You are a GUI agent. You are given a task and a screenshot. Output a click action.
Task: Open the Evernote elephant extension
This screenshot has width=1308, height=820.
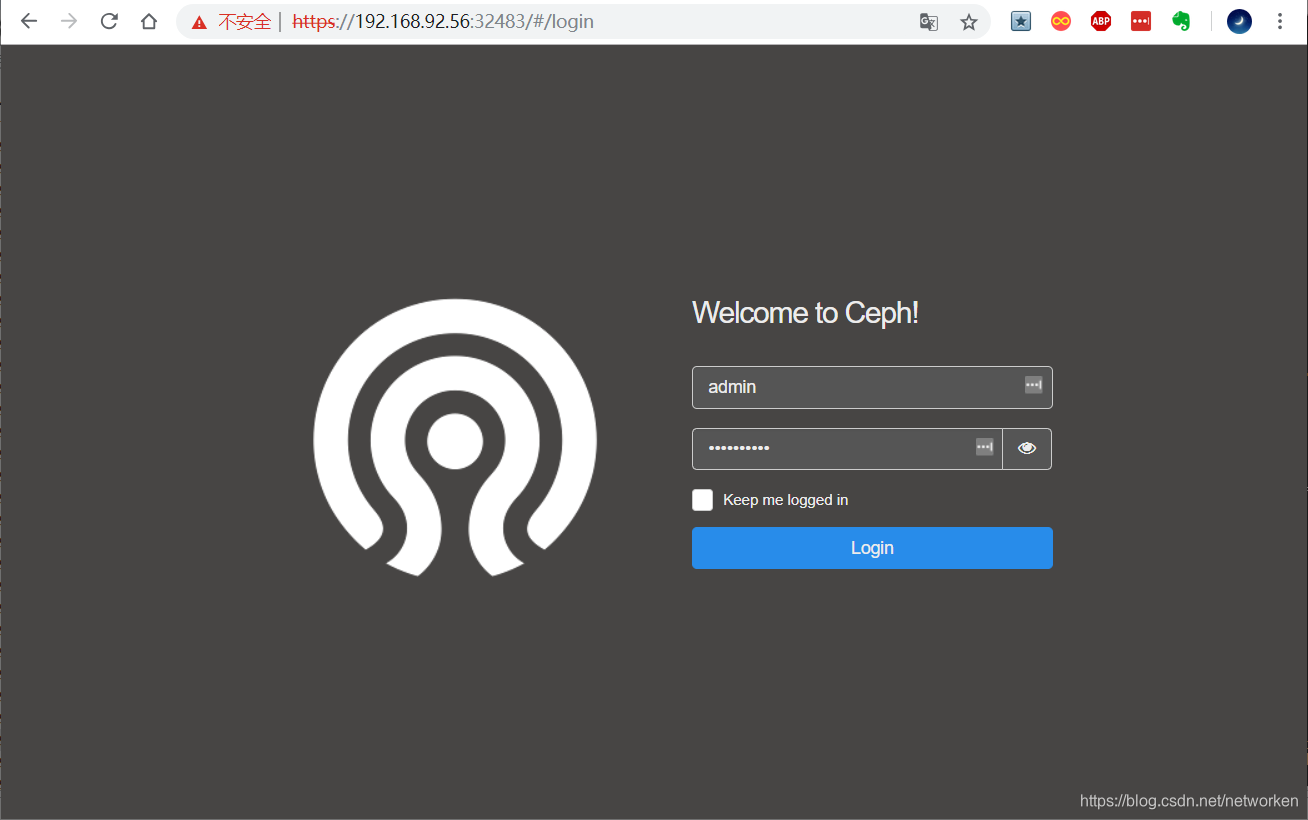1181,21
